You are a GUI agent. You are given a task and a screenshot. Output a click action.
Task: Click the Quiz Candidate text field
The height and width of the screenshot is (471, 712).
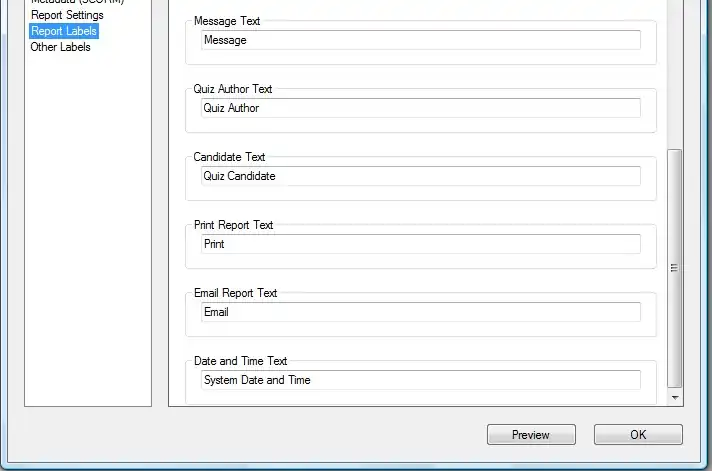click(420, 176)
